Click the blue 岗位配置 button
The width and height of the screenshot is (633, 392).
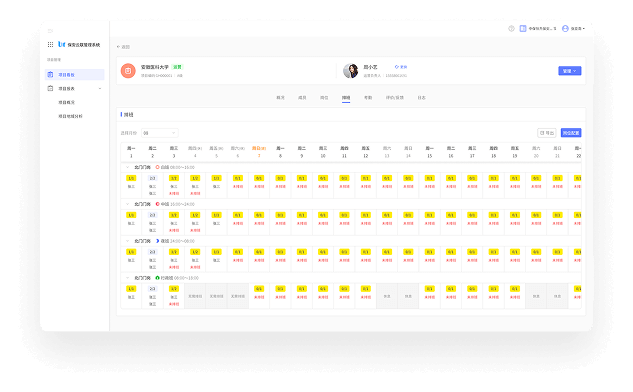(571, 133)
